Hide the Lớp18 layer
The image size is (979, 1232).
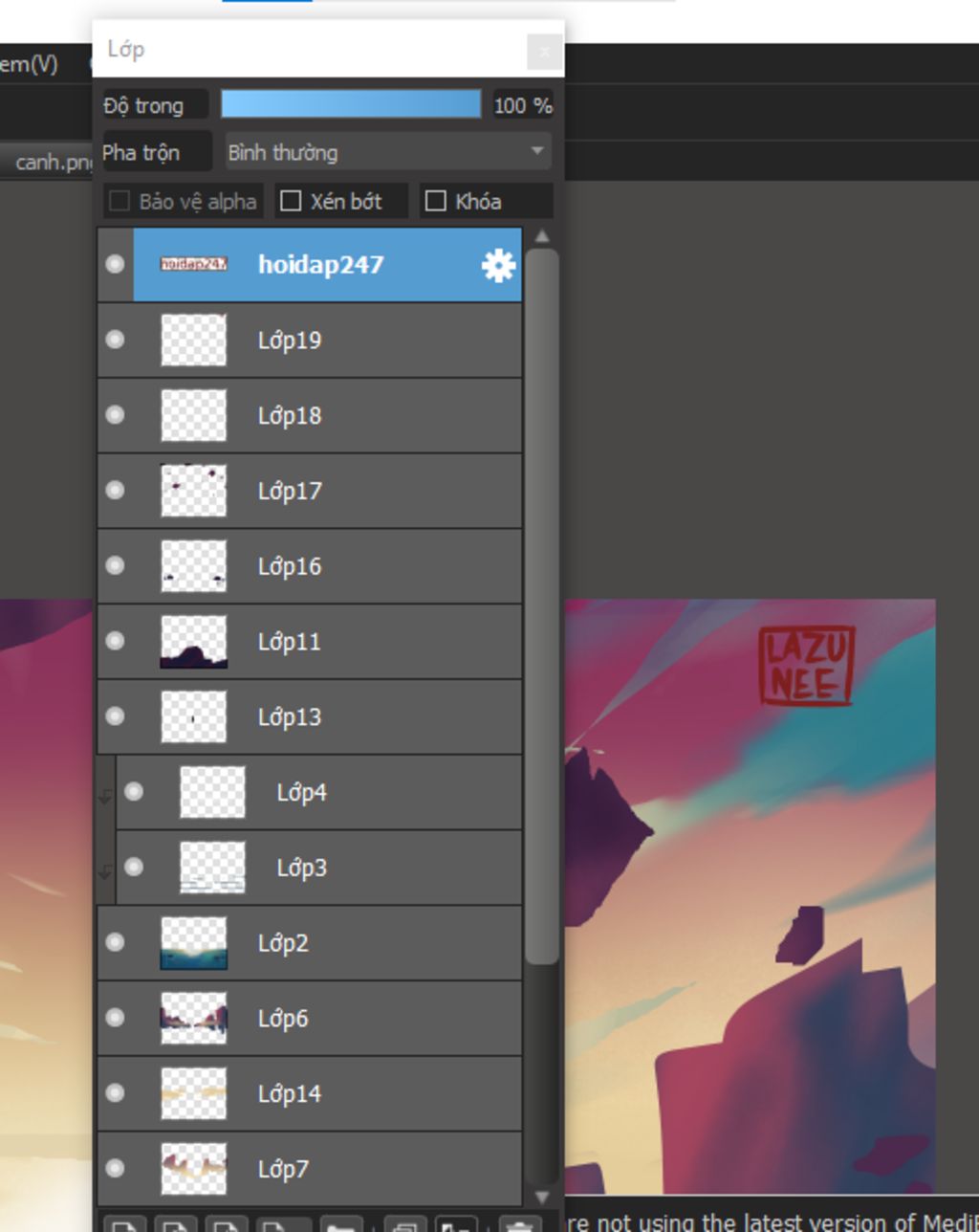[x=115, y=415]
